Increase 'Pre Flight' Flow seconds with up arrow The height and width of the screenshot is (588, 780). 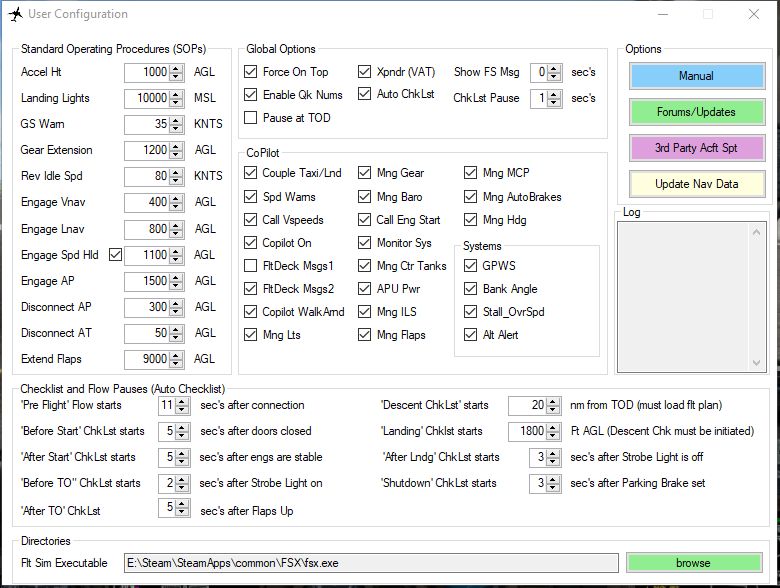182,402
